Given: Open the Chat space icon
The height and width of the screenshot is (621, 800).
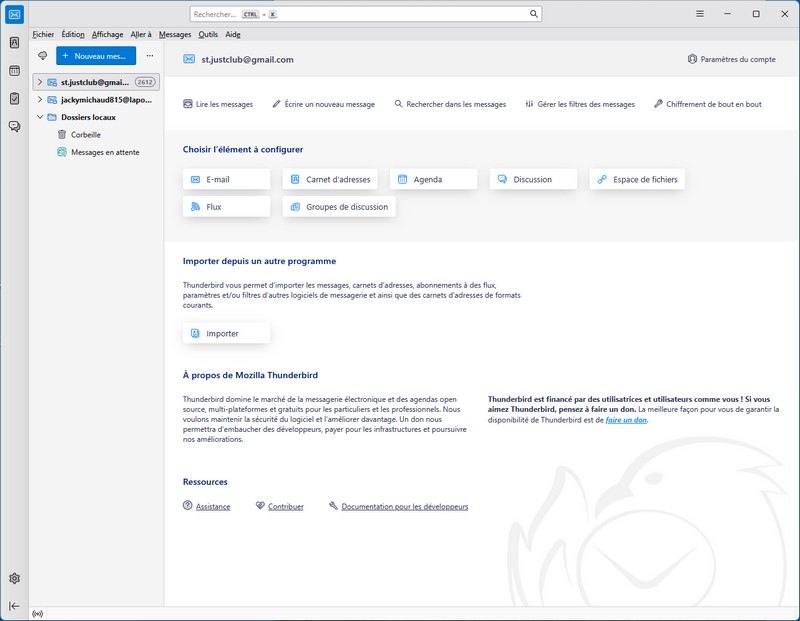Looking at the screenshot, I should pyautogui.click(x=14, y=126).
